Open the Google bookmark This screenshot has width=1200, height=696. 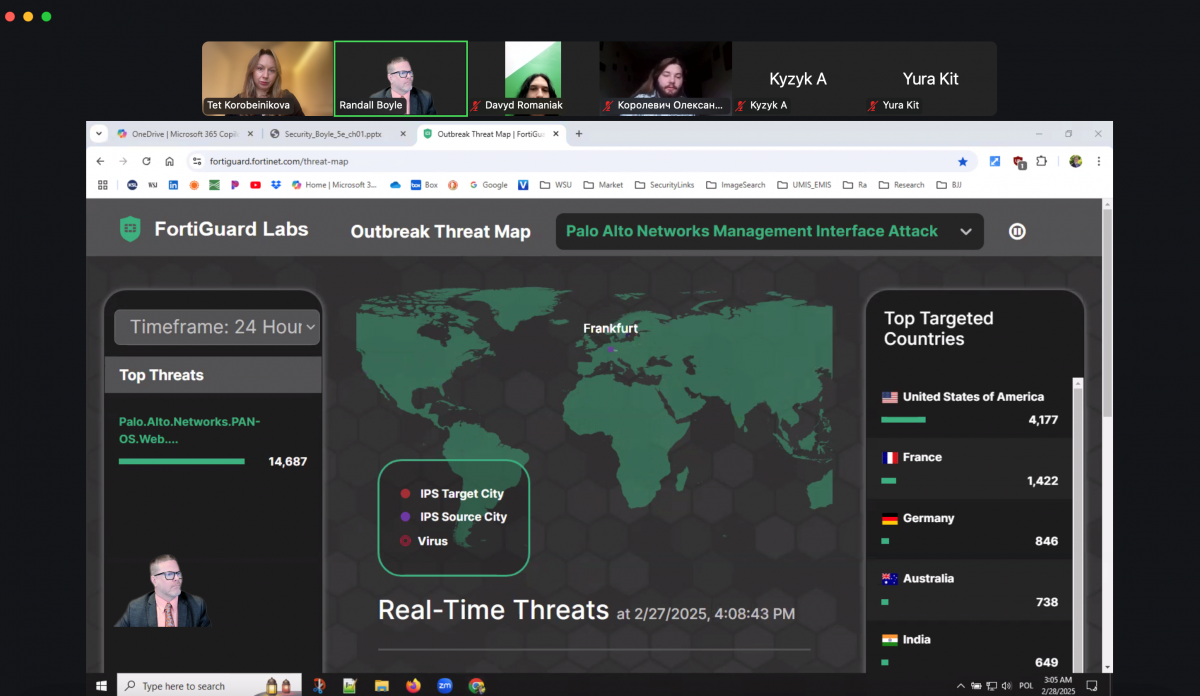pos(488,185)
